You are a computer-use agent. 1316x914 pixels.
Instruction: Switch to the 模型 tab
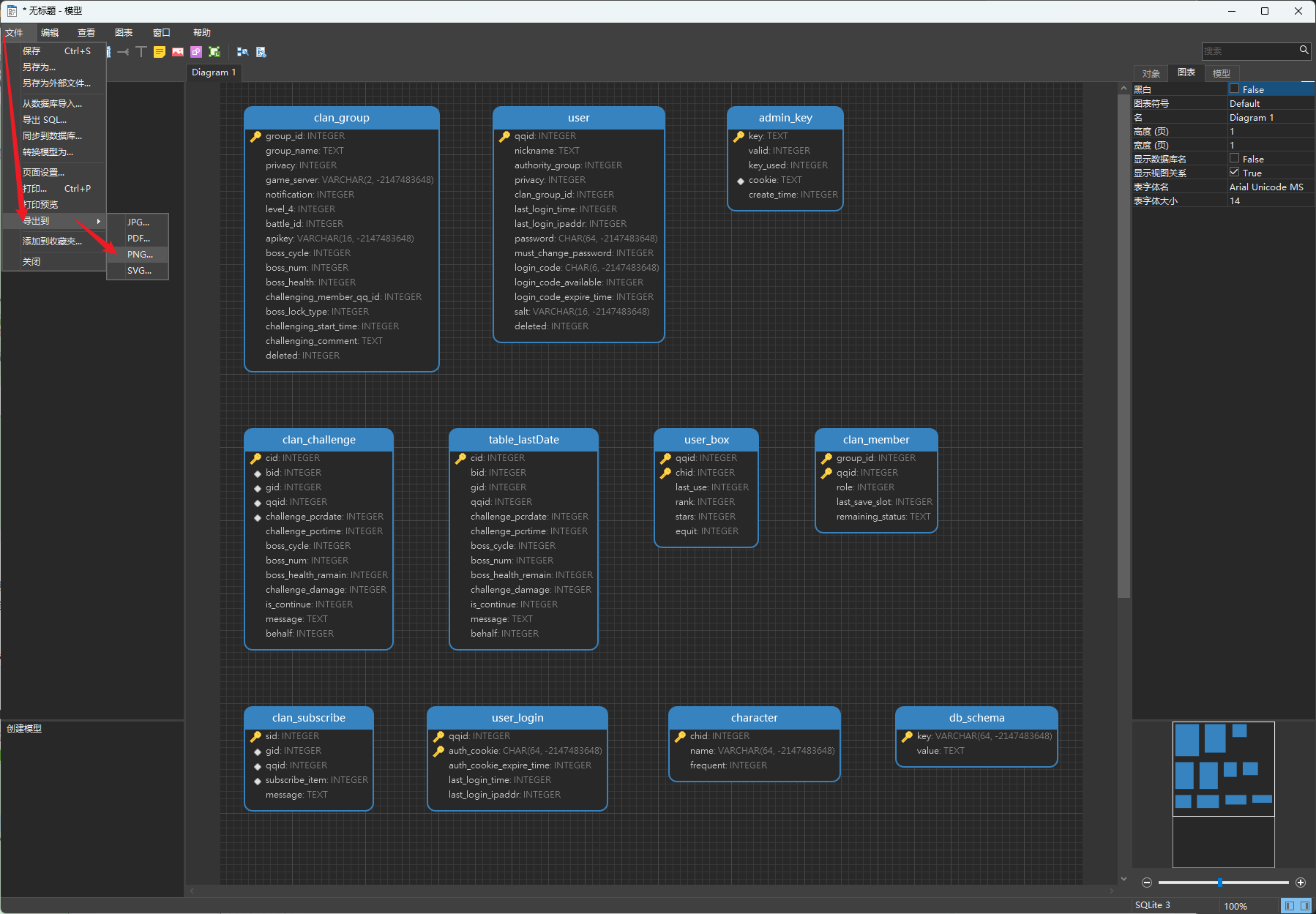pos(1222,73)
